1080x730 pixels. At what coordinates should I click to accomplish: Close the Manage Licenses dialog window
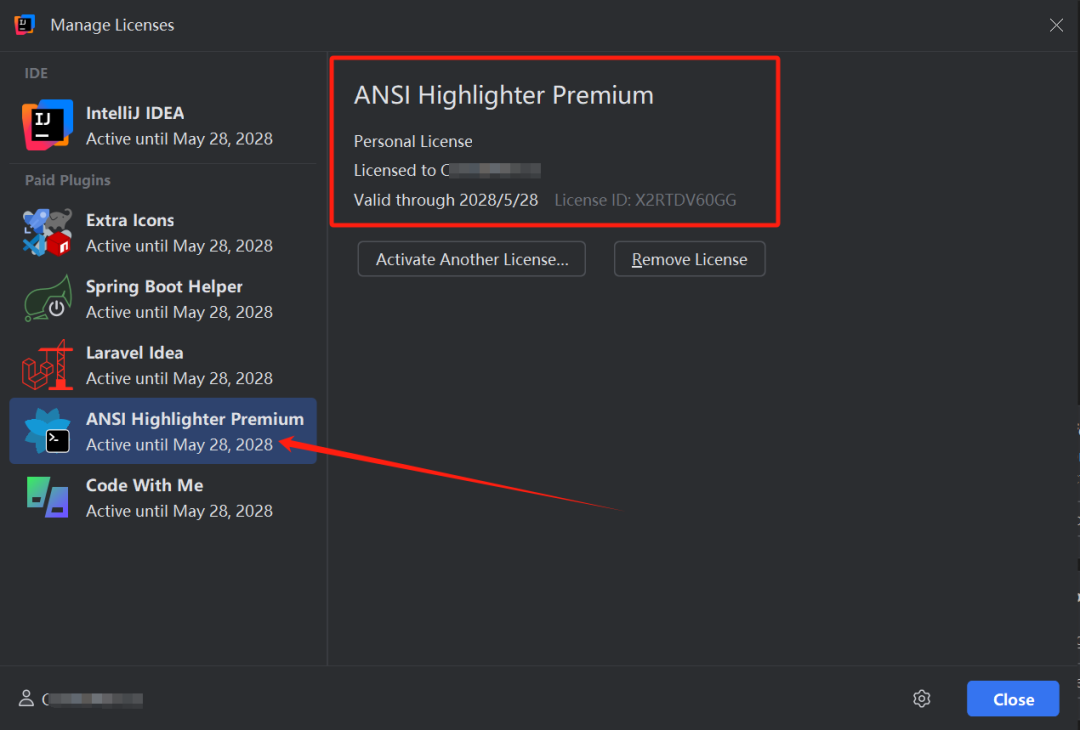pyautogui.click(x=1056, y=25)
